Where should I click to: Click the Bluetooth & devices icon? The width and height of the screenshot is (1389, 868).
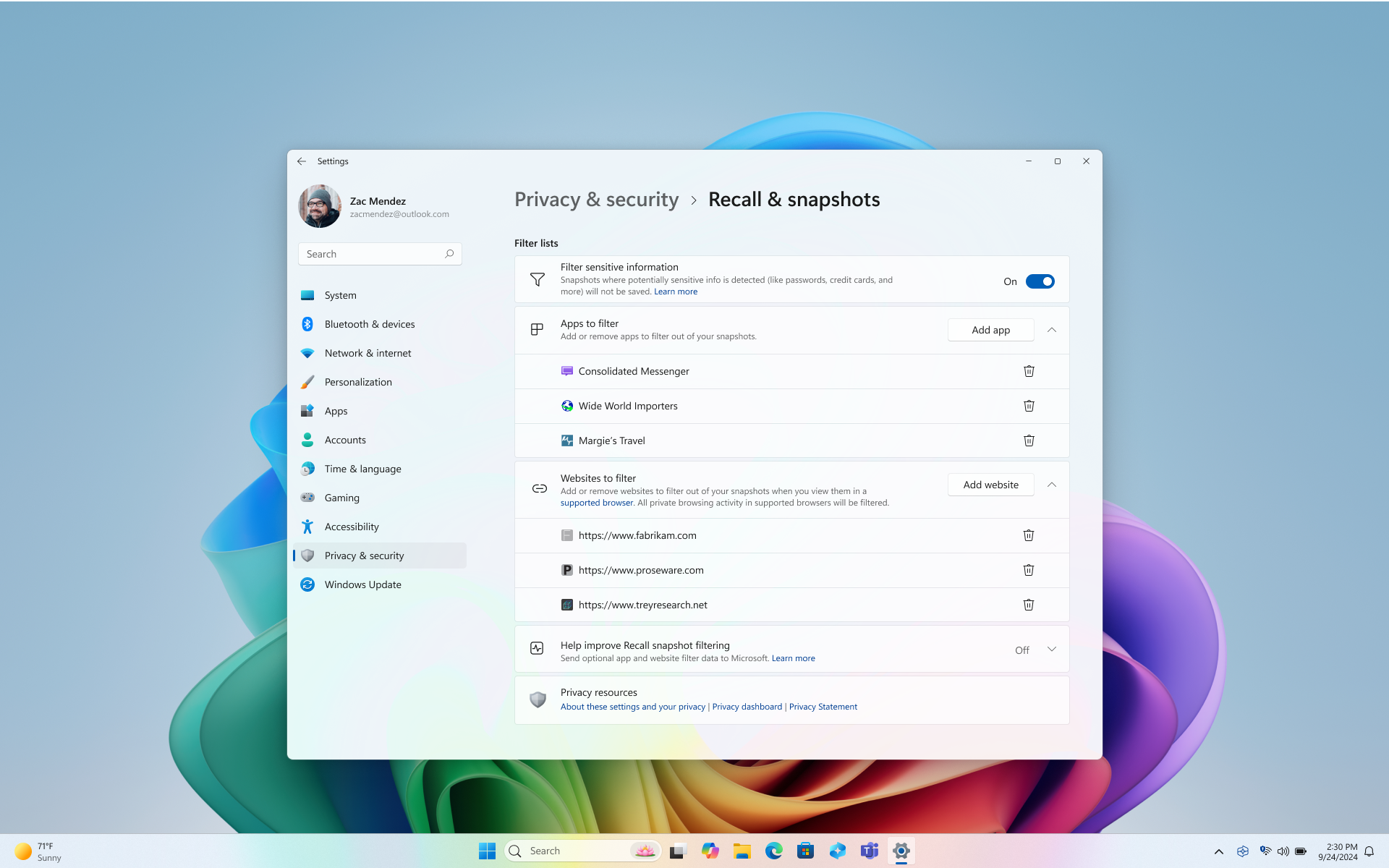(x=307, y=324)
